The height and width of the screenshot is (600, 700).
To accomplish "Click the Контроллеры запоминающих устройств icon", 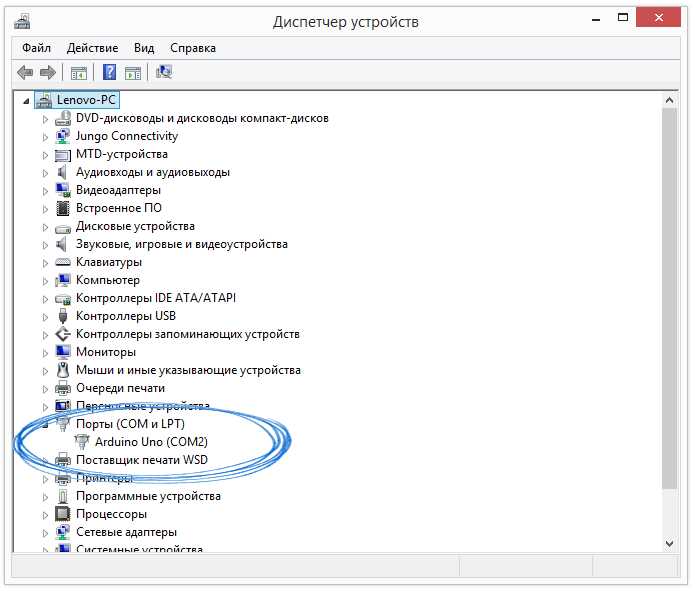I will click(x=62, y=334).
